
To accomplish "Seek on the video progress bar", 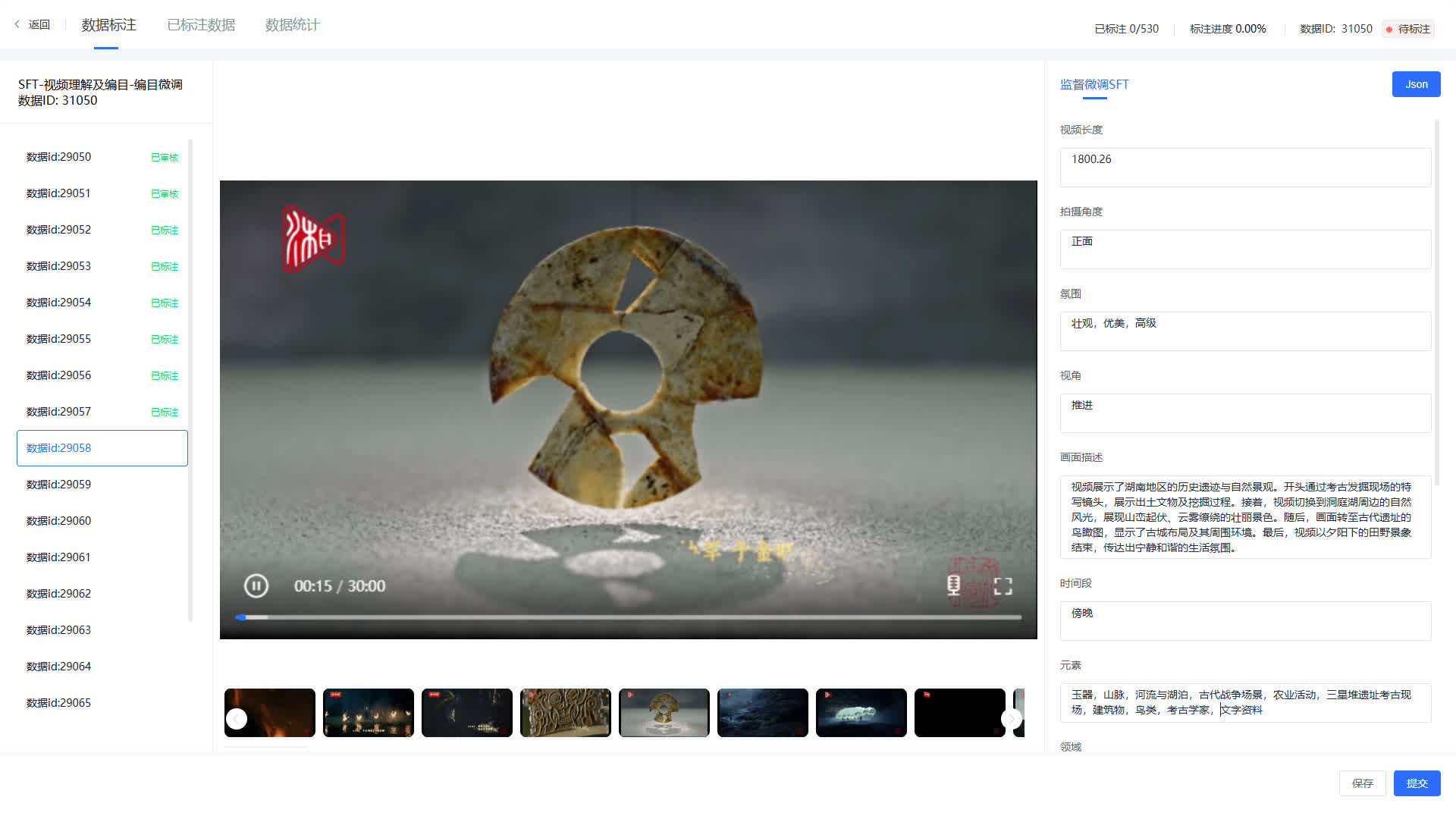I will click(629, 617).
